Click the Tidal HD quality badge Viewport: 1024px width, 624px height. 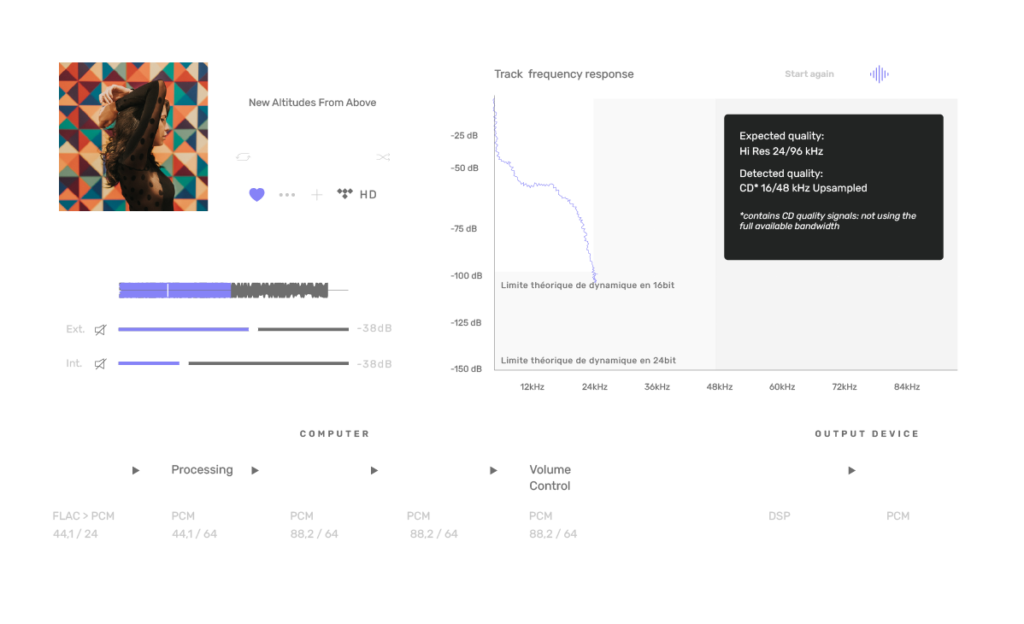[357, 194]
